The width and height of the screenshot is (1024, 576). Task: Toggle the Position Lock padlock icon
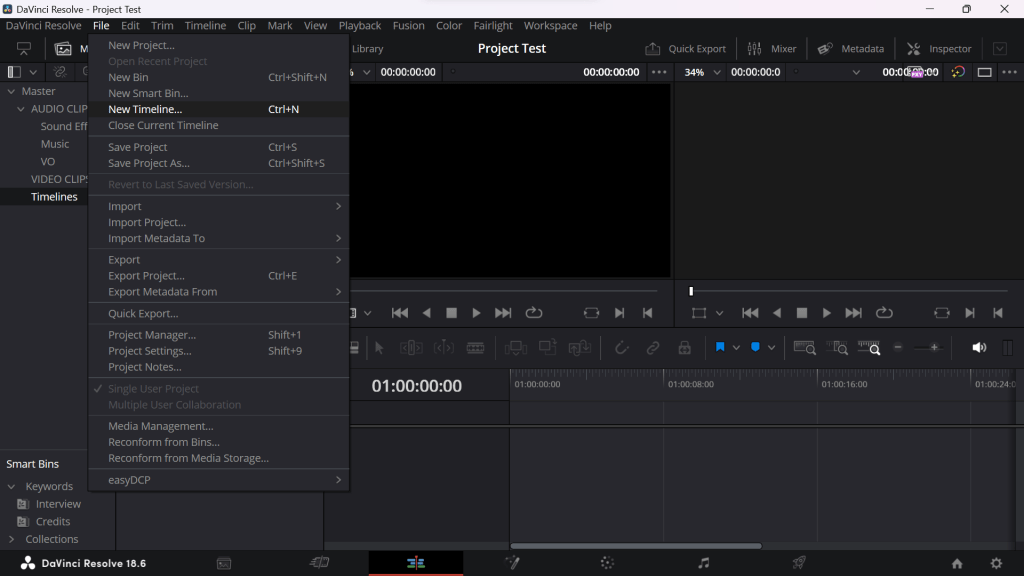click(684, 348)
